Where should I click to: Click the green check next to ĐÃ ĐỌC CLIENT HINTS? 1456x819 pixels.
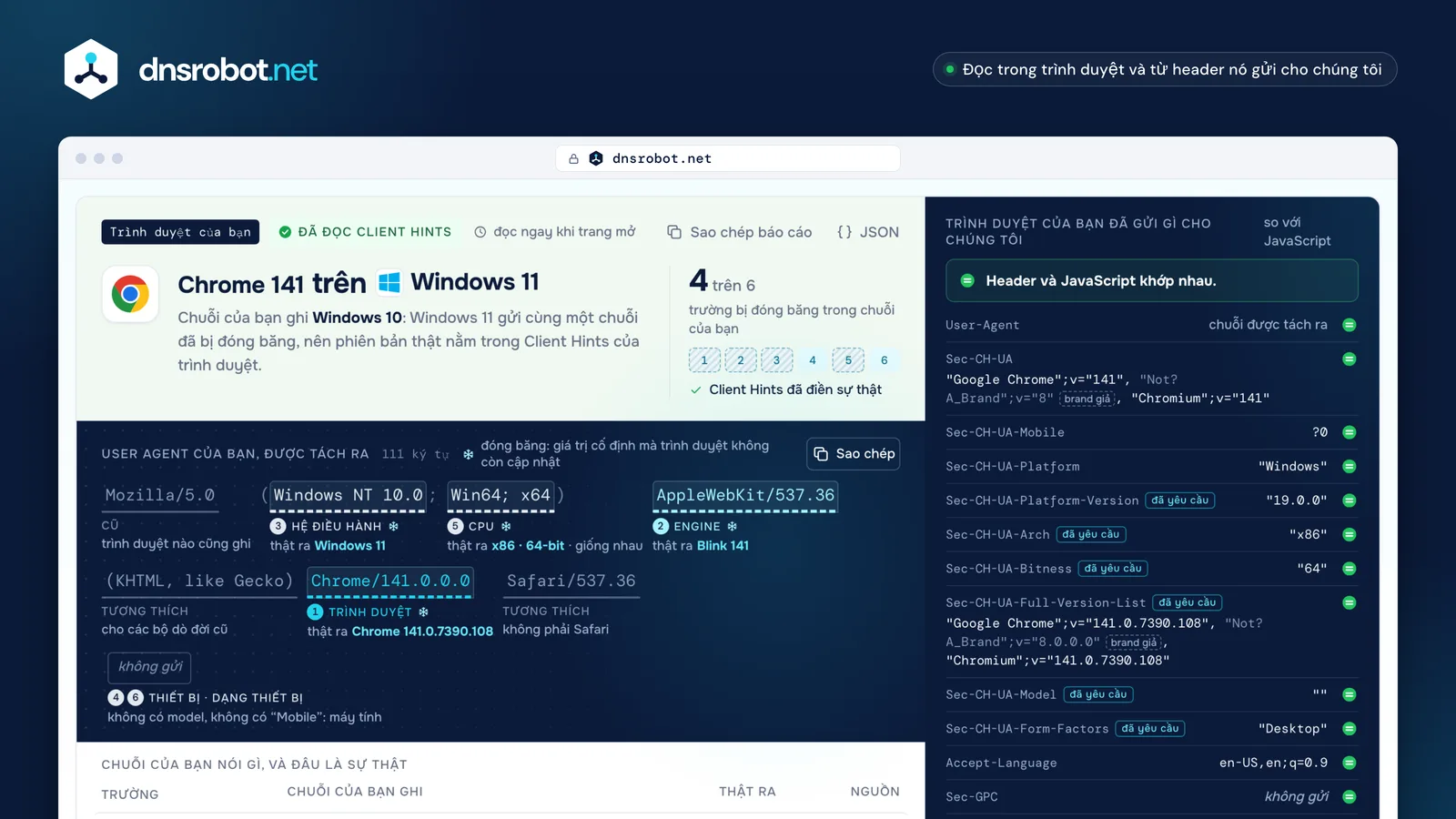[x=285, y=232]
